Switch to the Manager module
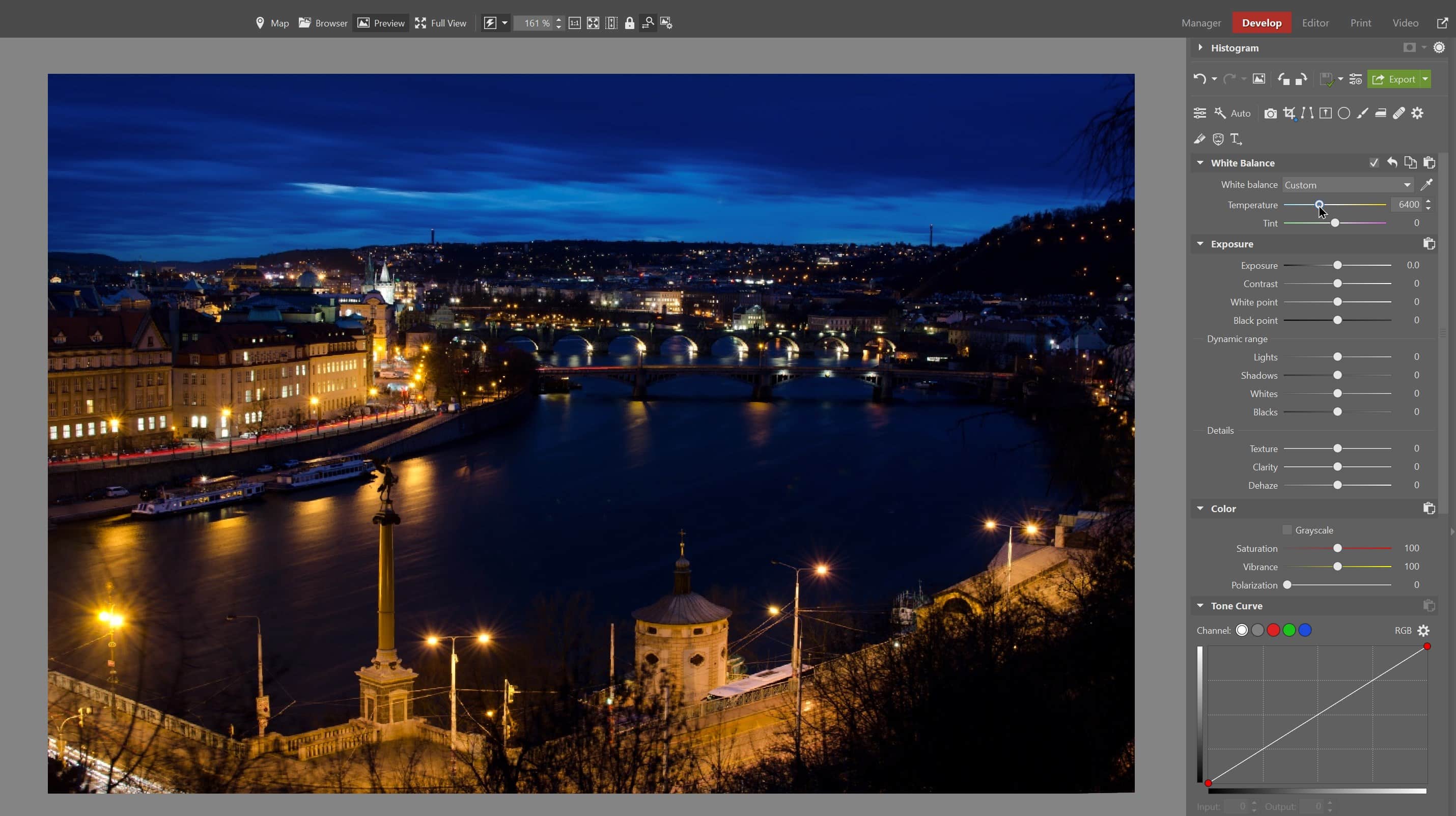The height and width of the screenshot is (816, 1456). 1201,23
